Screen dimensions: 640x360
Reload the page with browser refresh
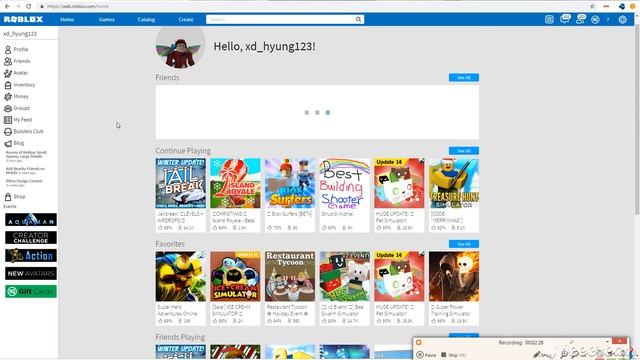point(29,6)
